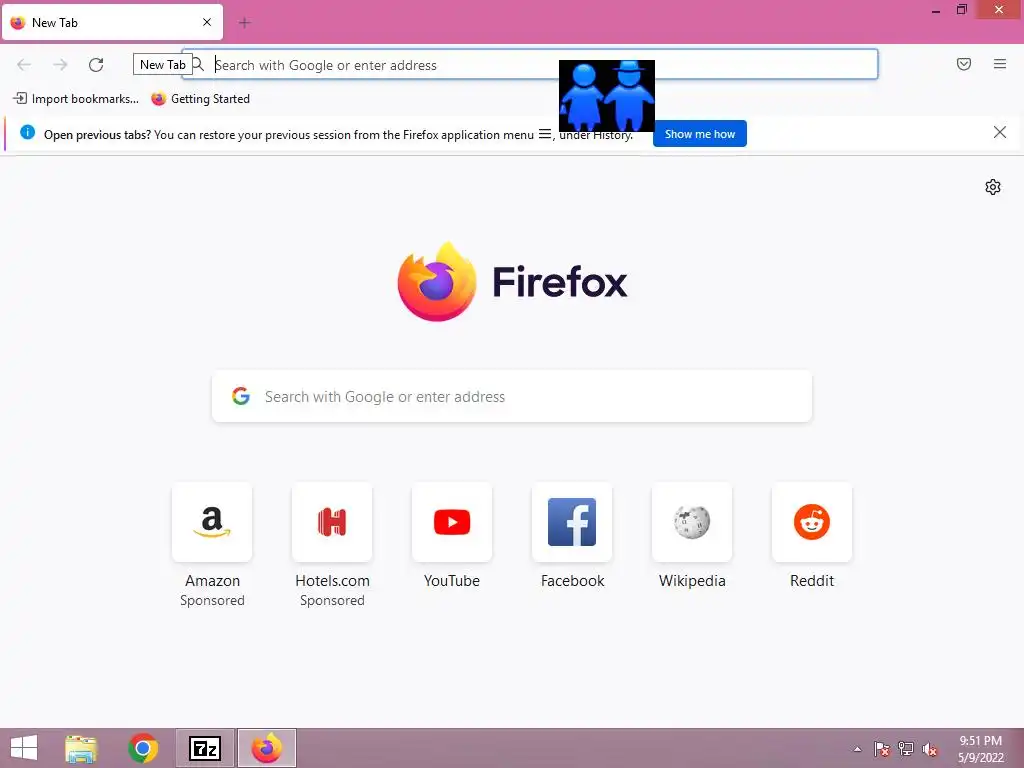This screenshot has height=768, width=1024.
Task: Click the blue info icon in notification
Action: tap(27, 133)
